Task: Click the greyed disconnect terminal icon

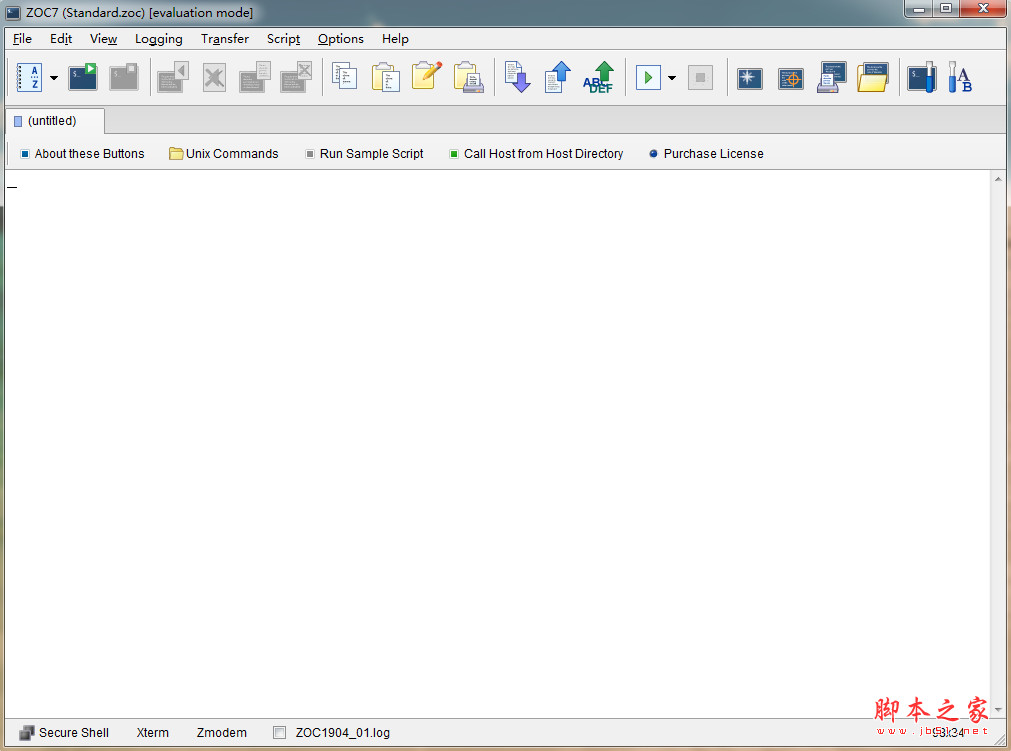Action: click(x=124, y=77)
